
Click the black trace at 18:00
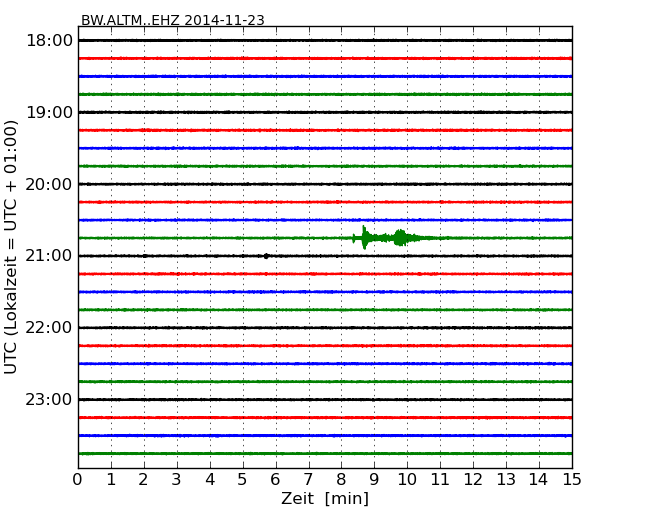click(325, 40)
